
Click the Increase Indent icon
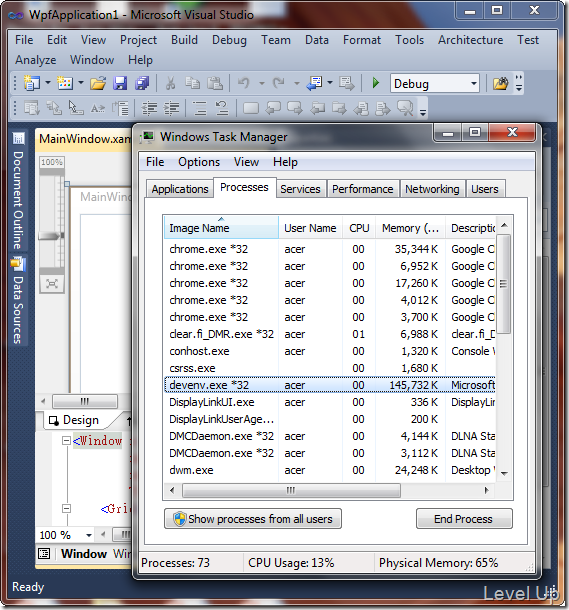(172, 108)
